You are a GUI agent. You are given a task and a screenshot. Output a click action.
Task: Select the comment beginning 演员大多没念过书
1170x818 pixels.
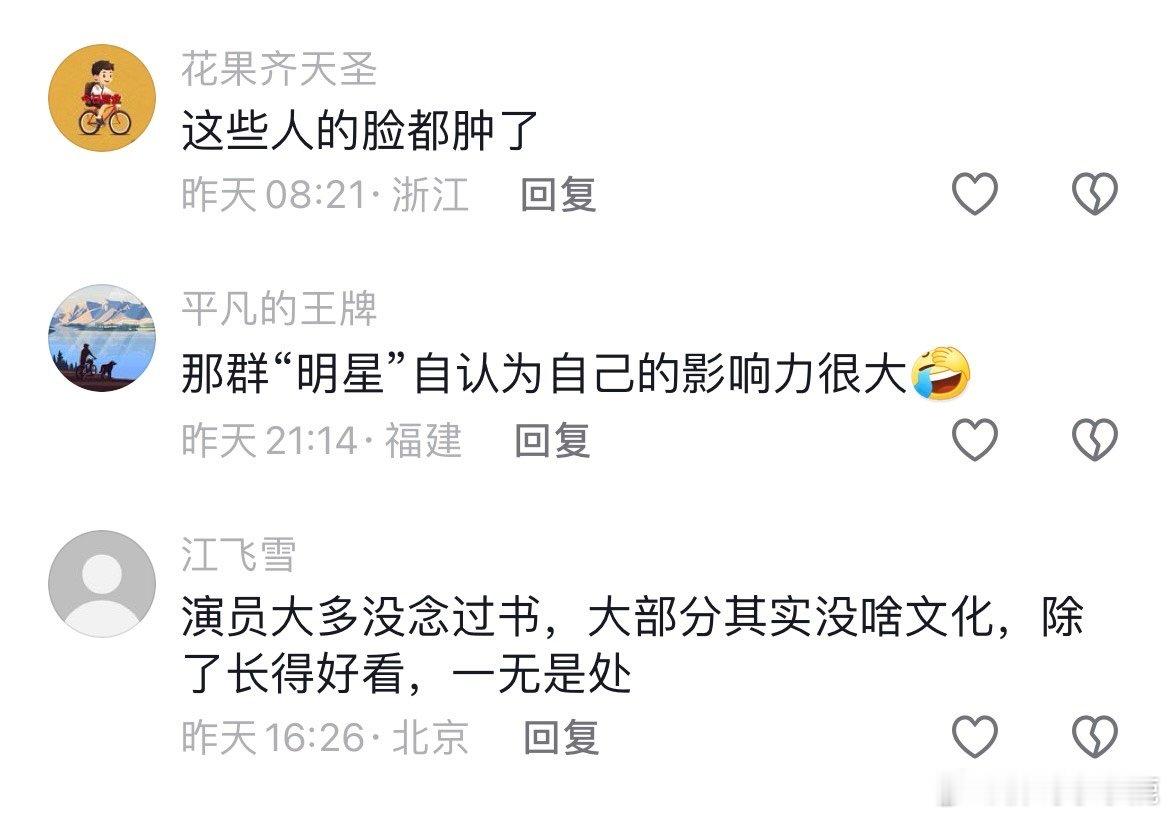pyautogui.click(x=632, y=646)
